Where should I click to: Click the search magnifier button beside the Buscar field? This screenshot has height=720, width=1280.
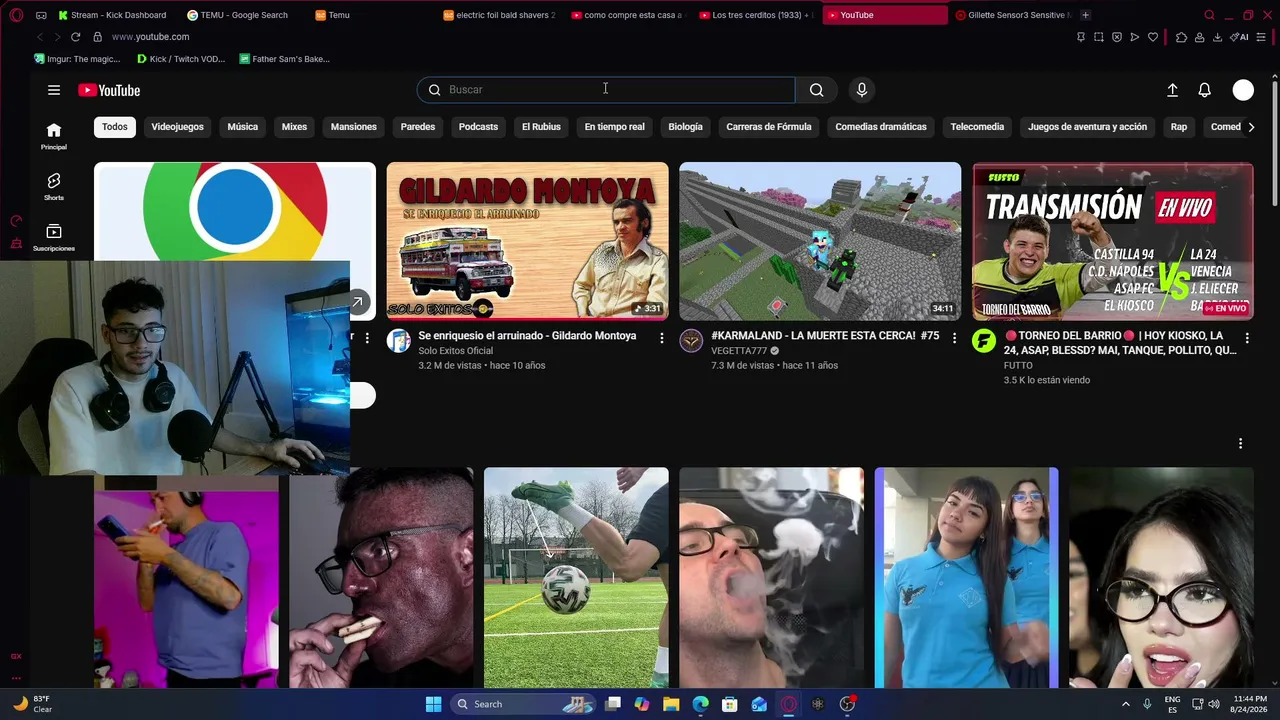(817, 90)
